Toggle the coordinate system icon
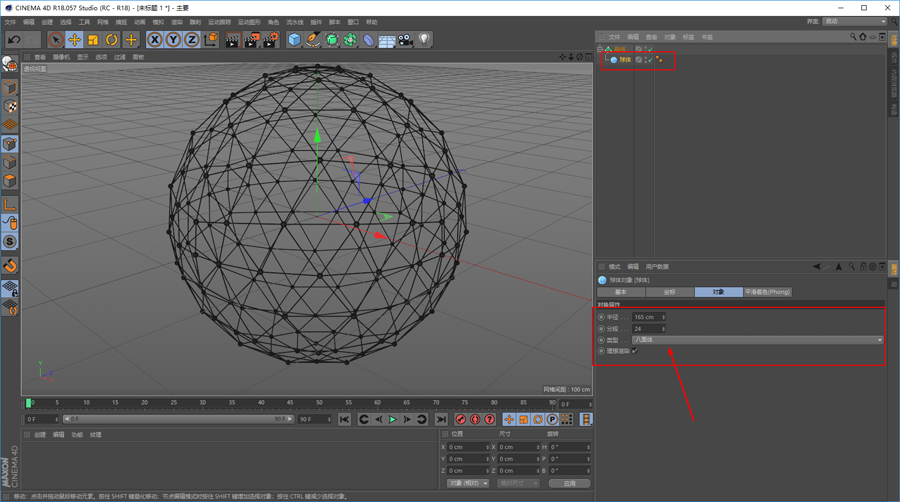Screen dimensions: 900x502 click(211, 40)
